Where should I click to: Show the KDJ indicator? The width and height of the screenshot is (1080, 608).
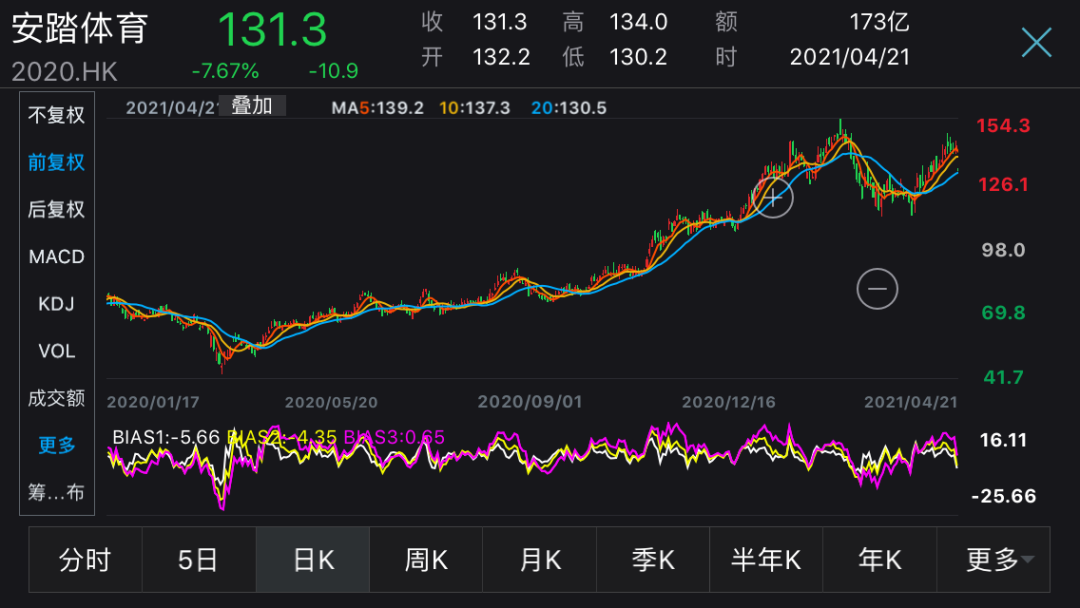pyautogui.click(x=56, y=304)
